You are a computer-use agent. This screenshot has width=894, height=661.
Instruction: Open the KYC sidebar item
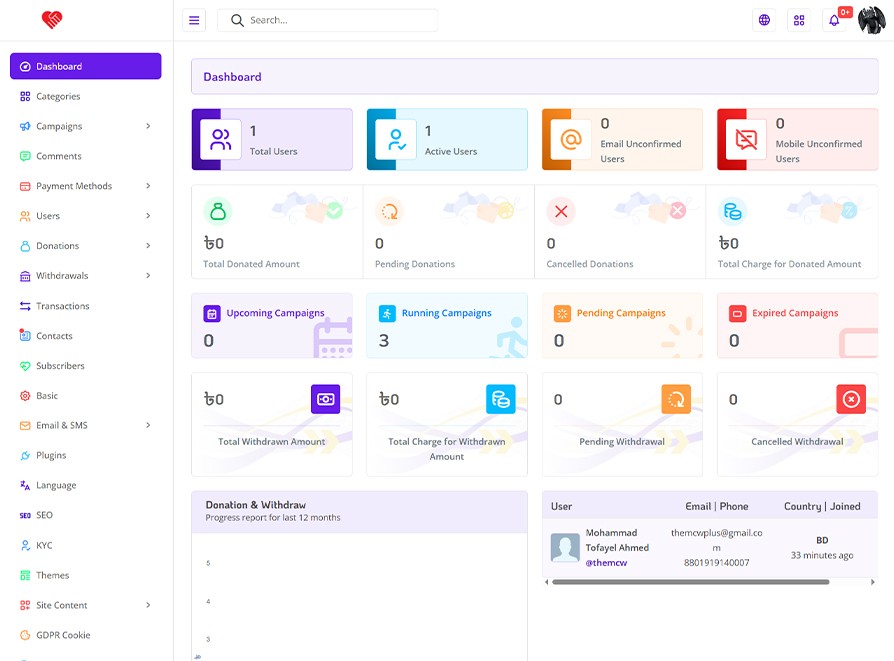click(44, 545)
